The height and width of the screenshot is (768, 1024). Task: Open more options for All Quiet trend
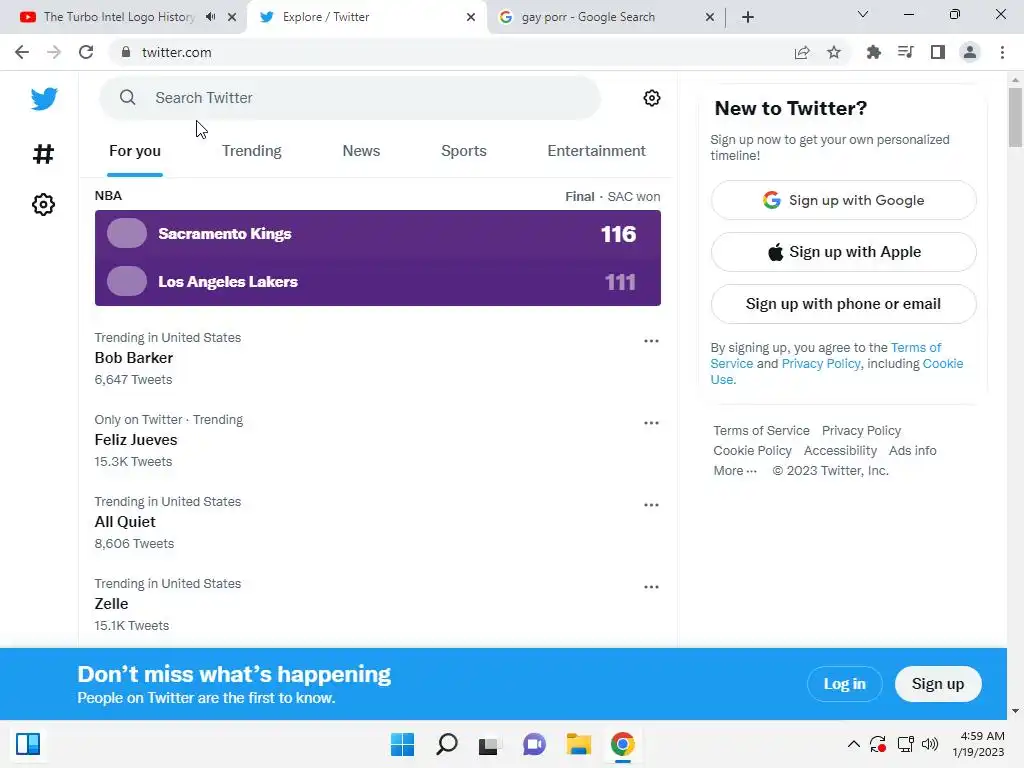651,505
